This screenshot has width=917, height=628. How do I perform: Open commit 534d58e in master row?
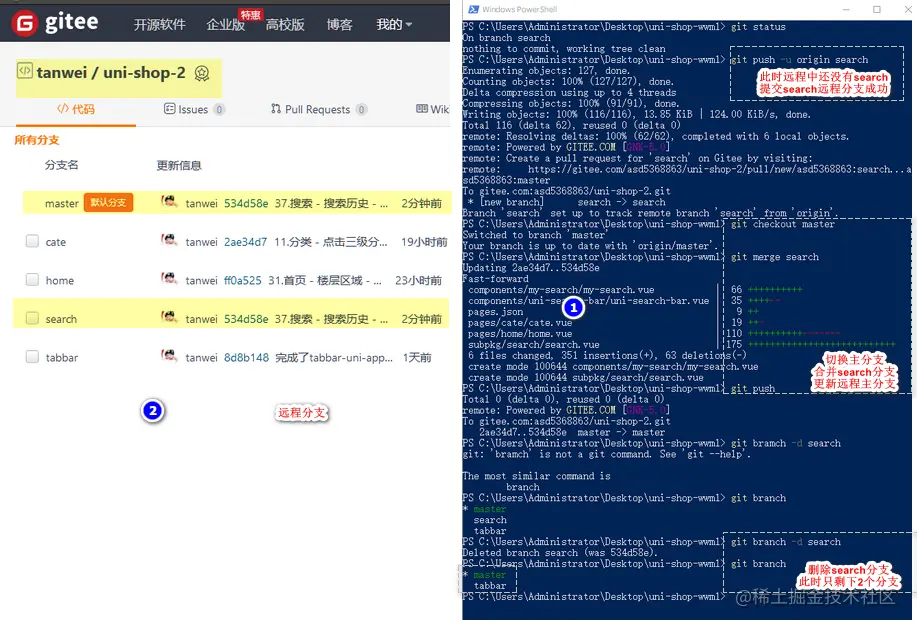tap(246, 203)
